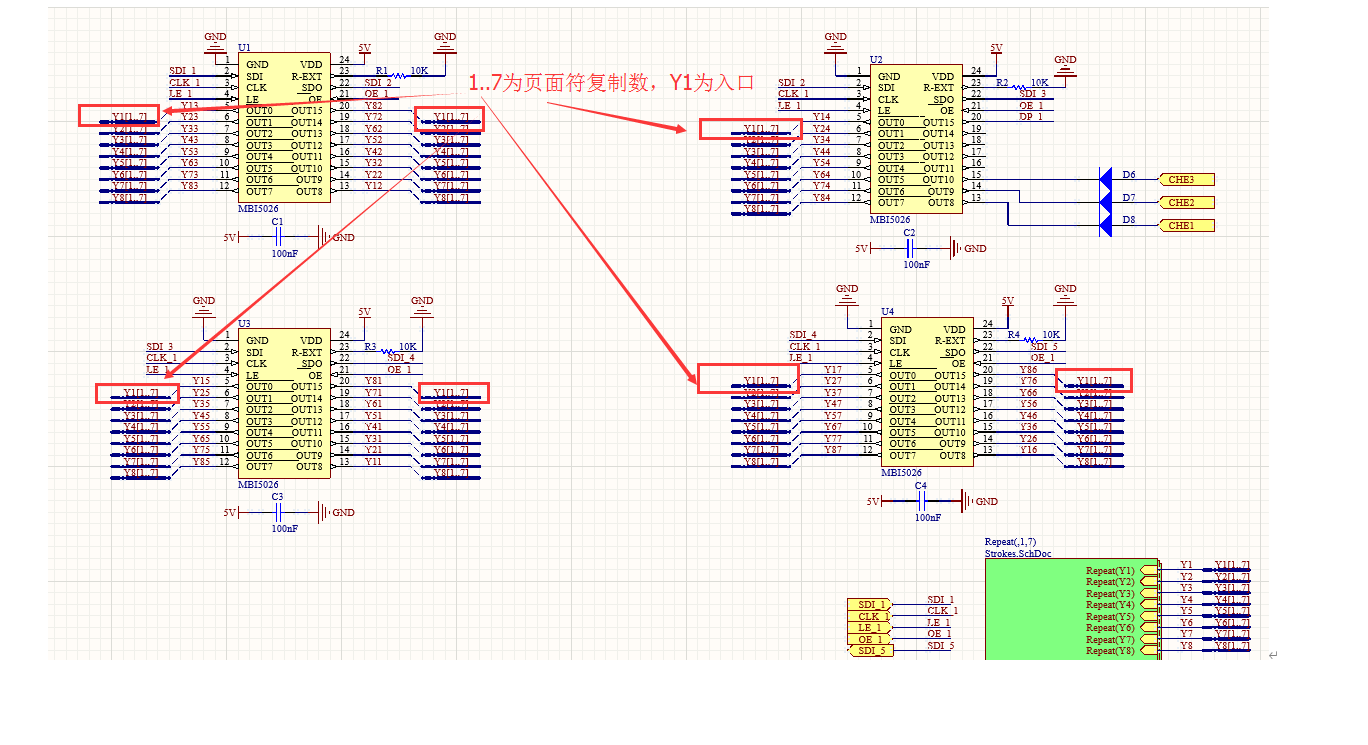Click the Repeat(Y4) sheet entry
The image size is (1368, 745).
(1120, 605)
